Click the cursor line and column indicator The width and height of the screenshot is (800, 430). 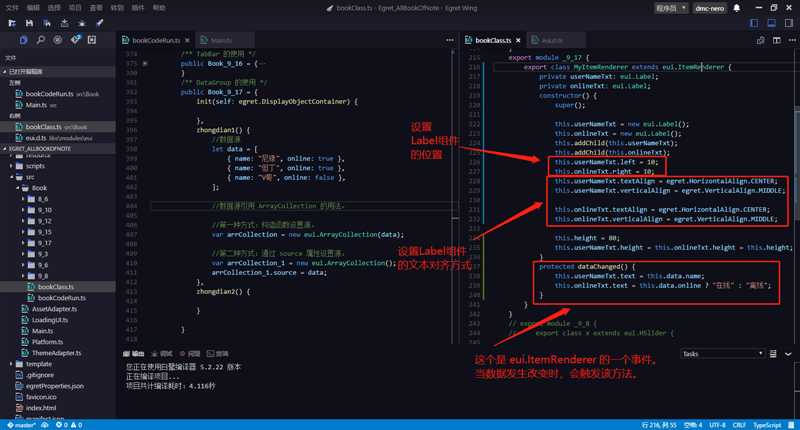[659, 425]
